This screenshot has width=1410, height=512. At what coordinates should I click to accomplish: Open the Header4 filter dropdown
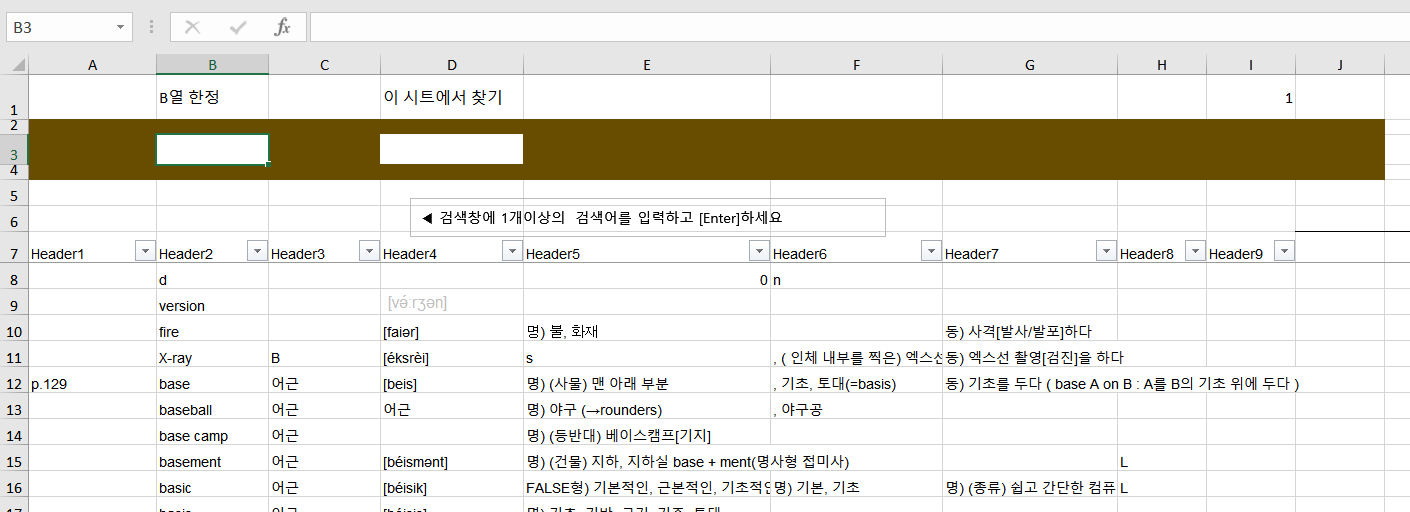coord(512,251)
